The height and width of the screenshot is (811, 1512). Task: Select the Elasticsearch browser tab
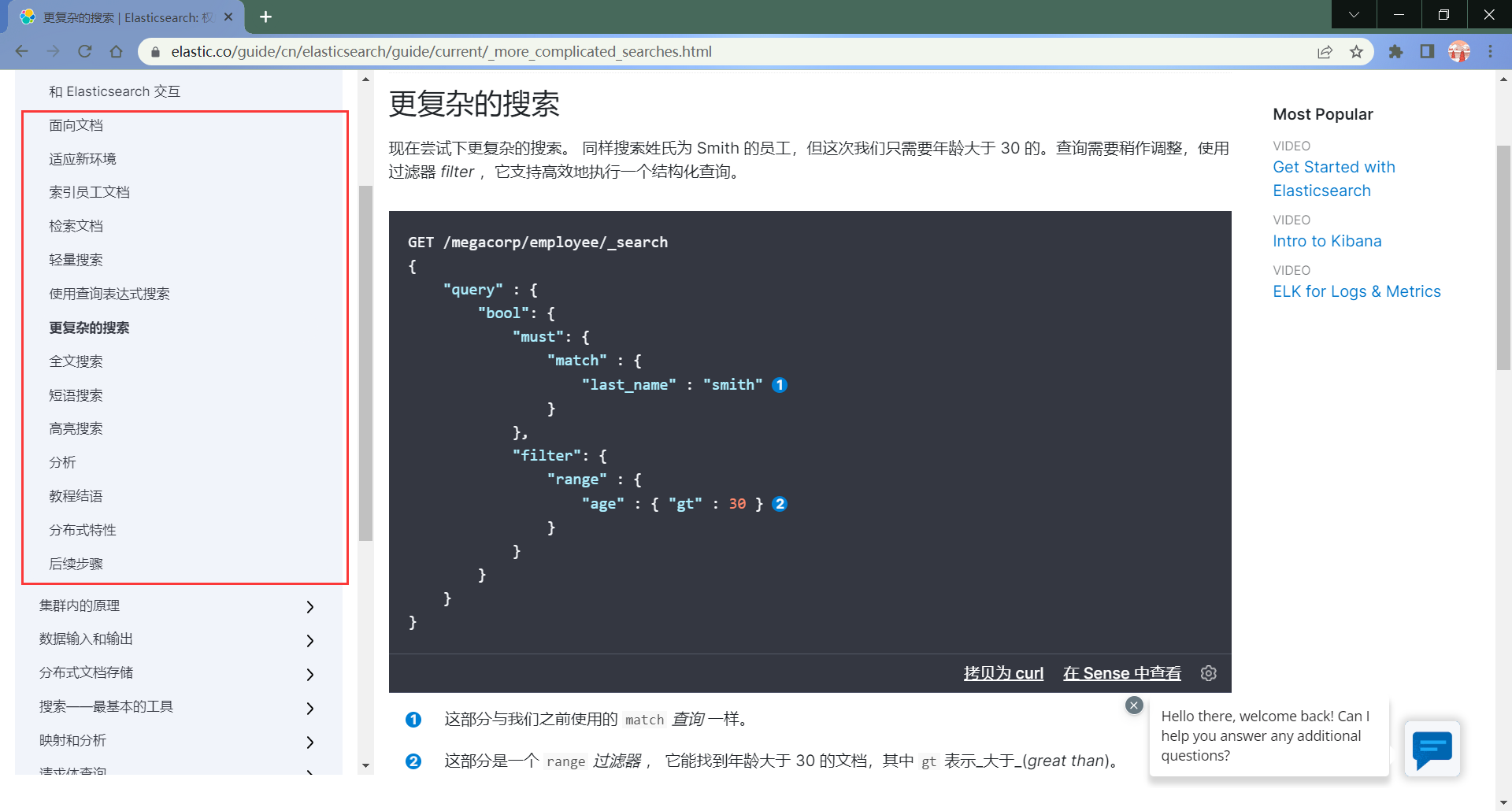click(x=126, y=17)
